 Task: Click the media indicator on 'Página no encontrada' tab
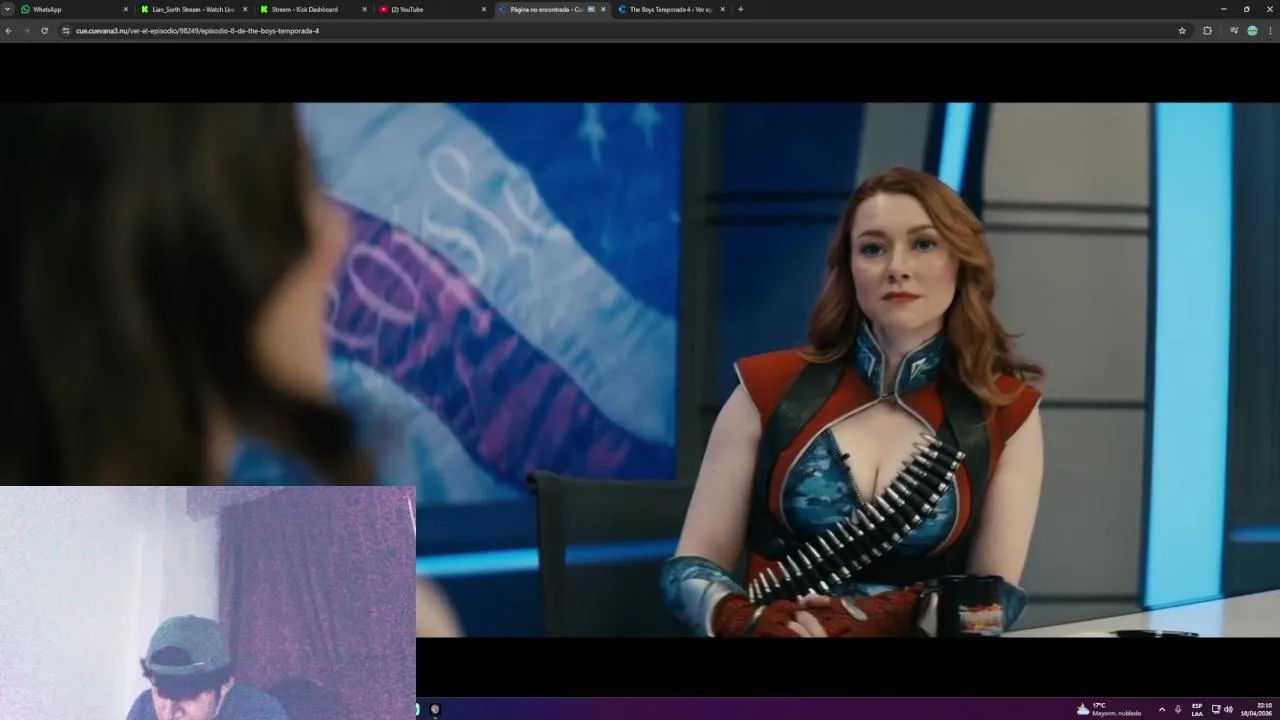(591, 9)
